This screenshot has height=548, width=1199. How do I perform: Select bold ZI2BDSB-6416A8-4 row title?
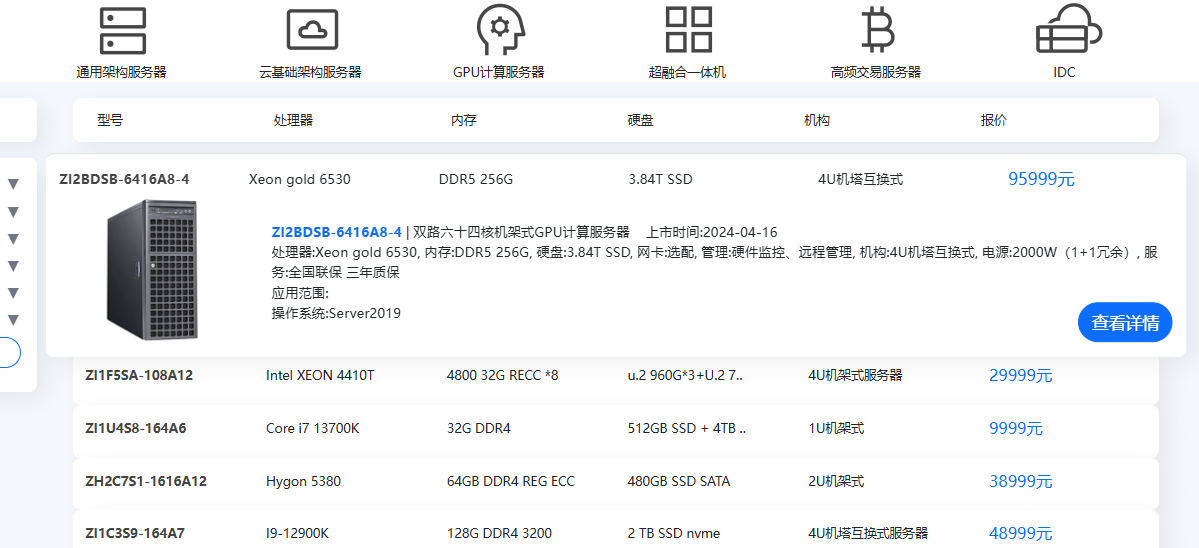tap(124, 180)
